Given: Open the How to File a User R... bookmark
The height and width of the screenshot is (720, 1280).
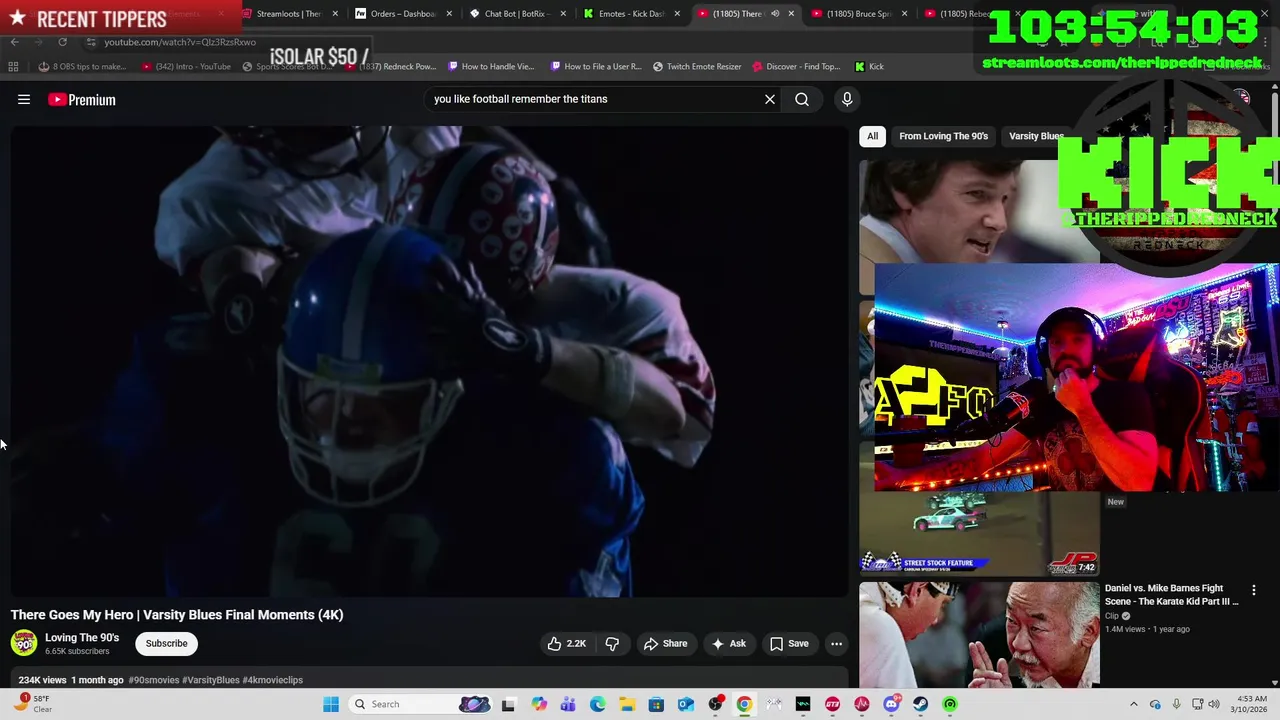Looking at the screenshot, I should pyautogui.click(x=596, y=66).
